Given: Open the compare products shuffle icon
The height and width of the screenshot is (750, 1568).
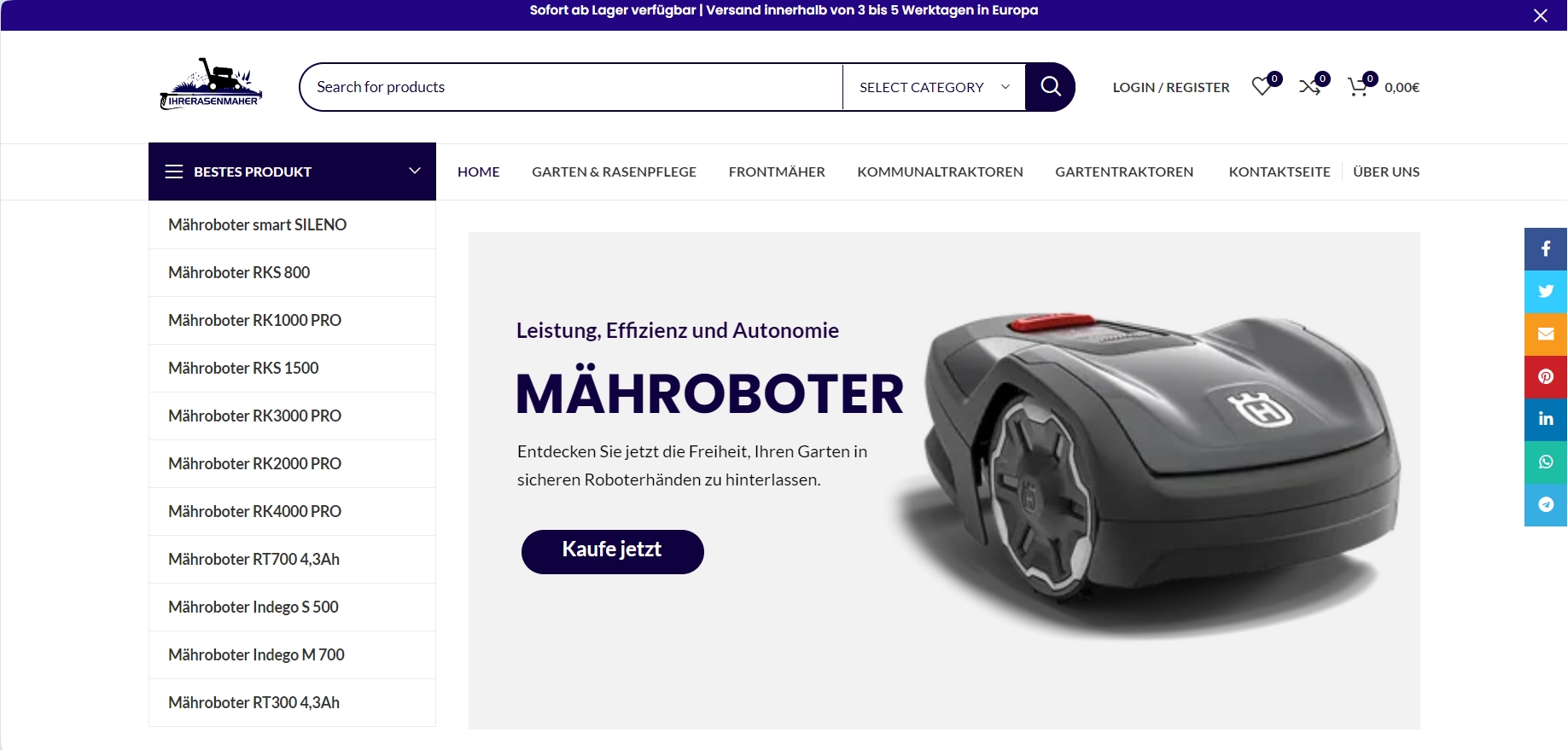Looking at the screenshot, I should coord(1310,86).
